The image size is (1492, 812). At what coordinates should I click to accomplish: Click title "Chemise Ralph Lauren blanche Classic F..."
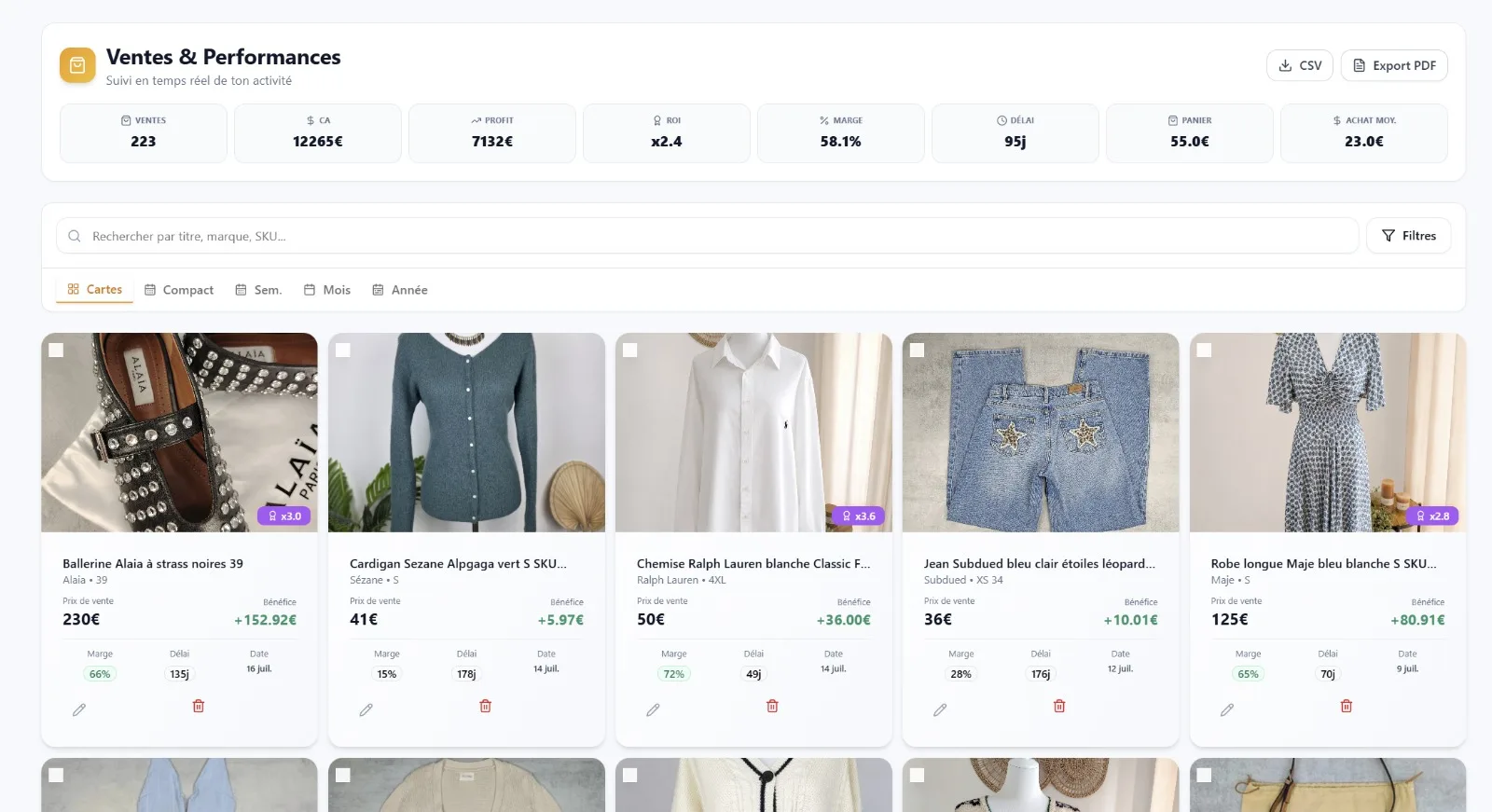753,564
